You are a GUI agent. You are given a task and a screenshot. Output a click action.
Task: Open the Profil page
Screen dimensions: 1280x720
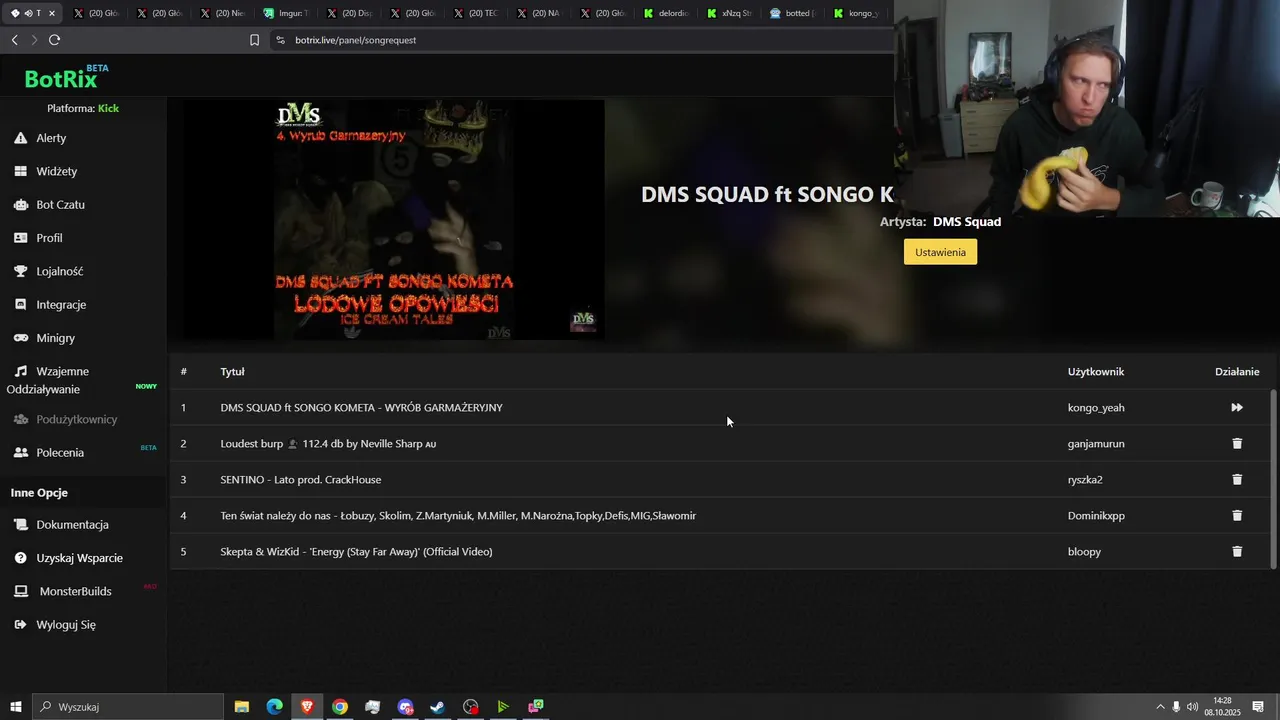[x=49, y=238]
